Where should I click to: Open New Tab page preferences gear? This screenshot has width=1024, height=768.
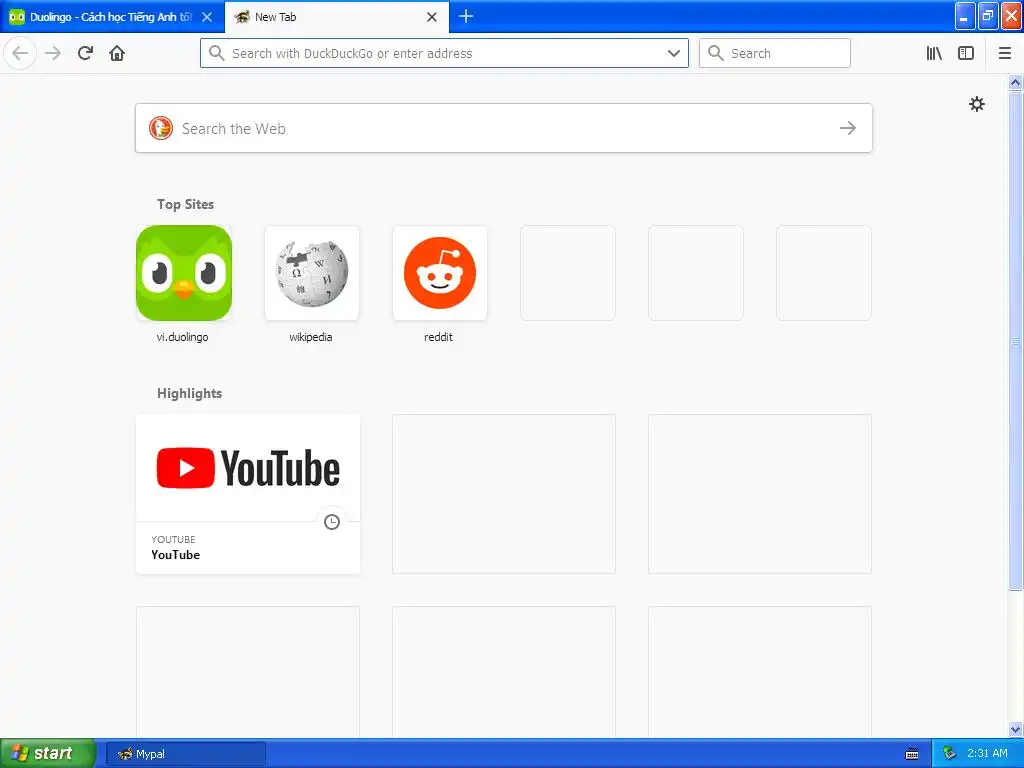[x=976, y=104]
